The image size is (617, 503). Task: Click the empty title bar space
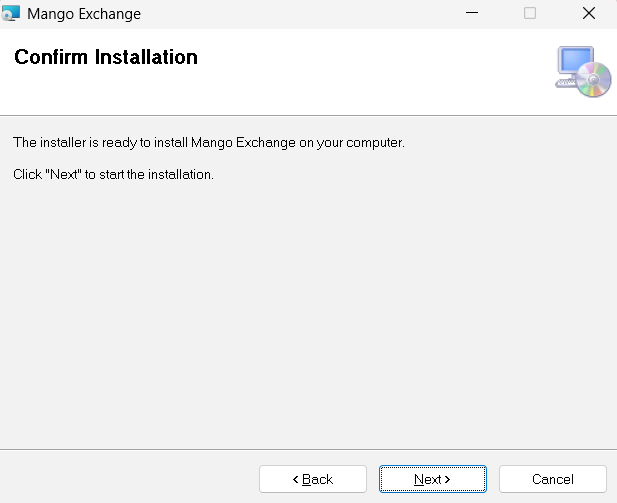[300, 14]
